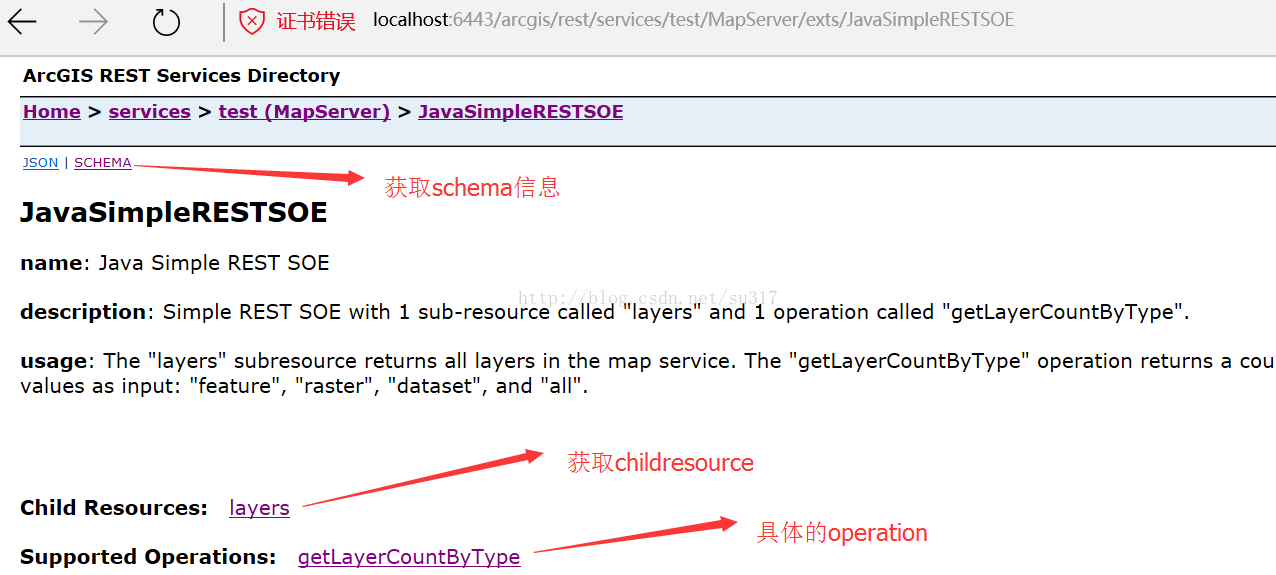Viewport: 1276px width, 575px height.
Task: Click the description paragraph text
Action: click(605, 312)
